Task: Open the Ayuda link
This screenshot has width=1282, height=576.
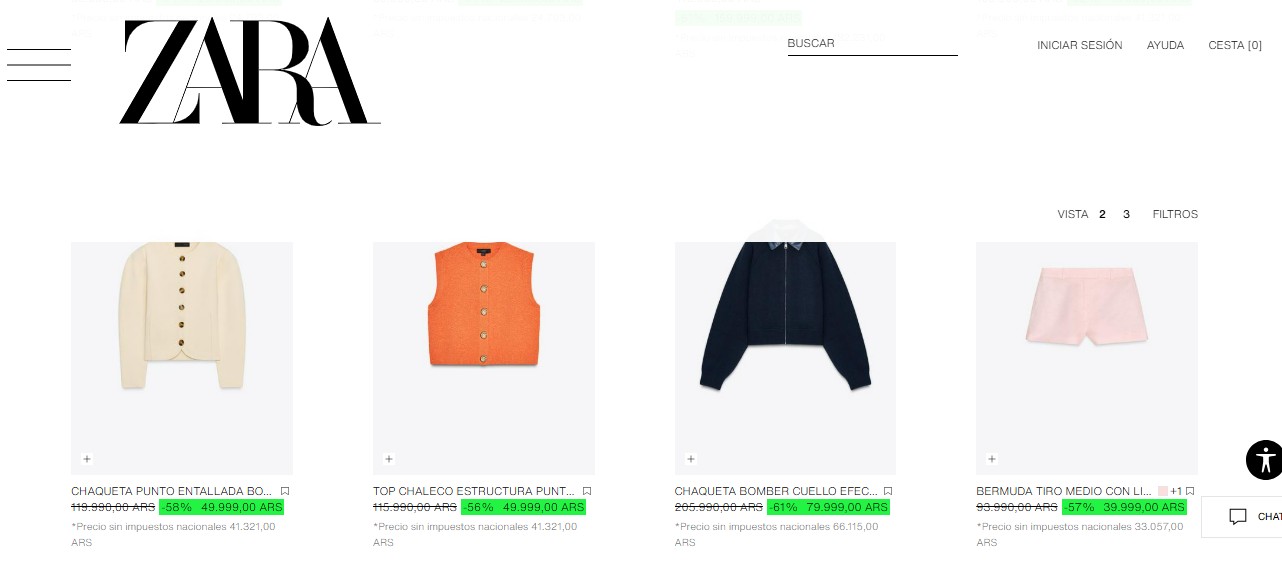Action: click(x=1165, y=45)
